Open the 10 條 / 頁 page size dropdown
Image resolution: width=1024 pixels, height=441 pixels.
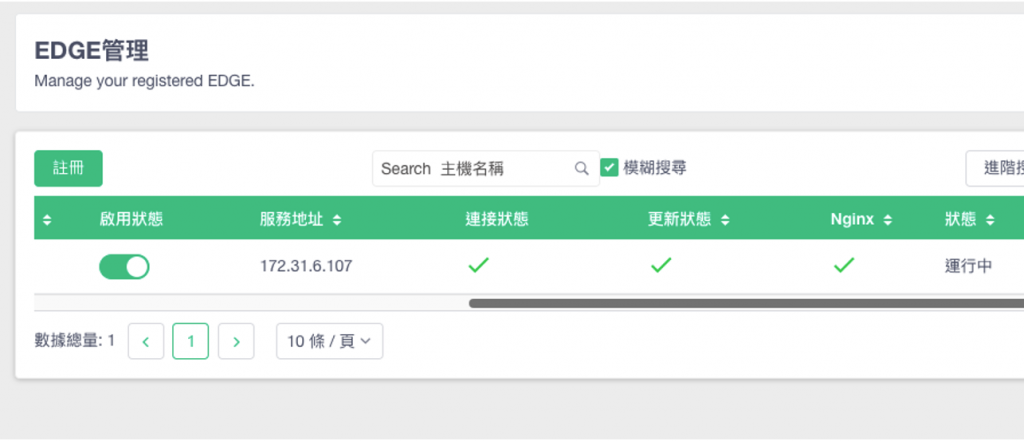[330, 341]
